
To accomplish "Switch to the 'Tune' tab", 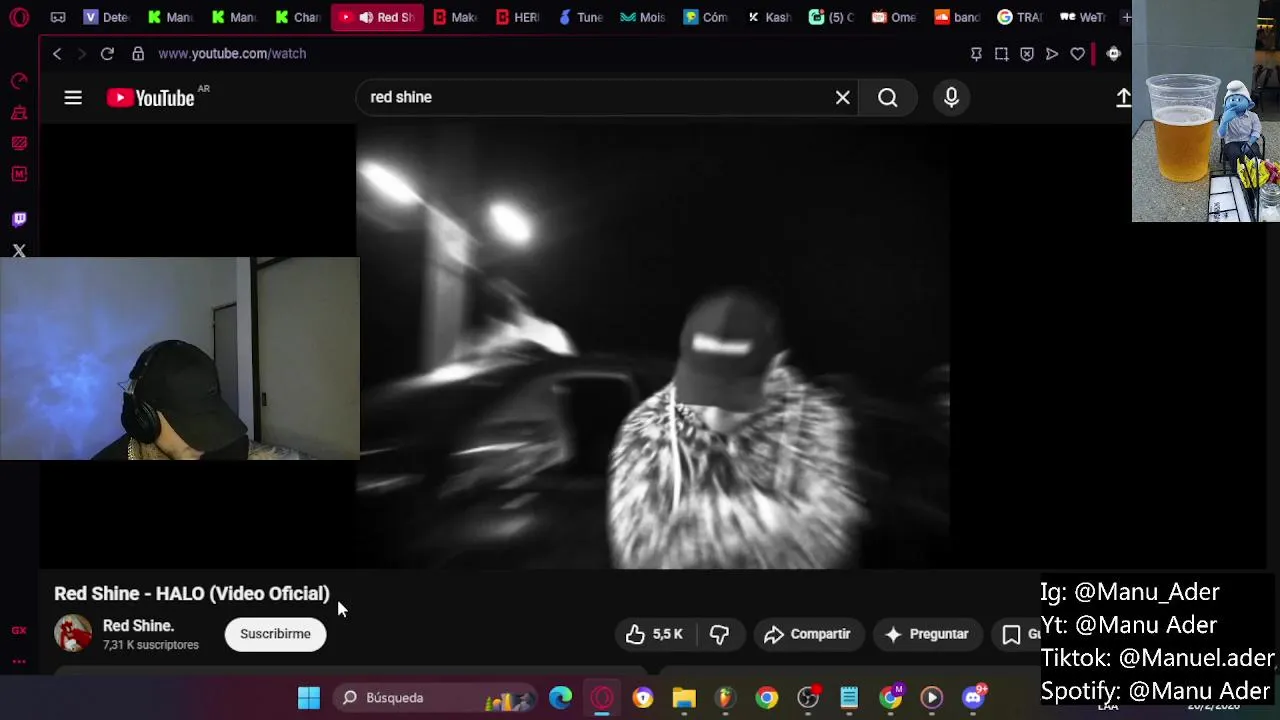I will point(581,17).
